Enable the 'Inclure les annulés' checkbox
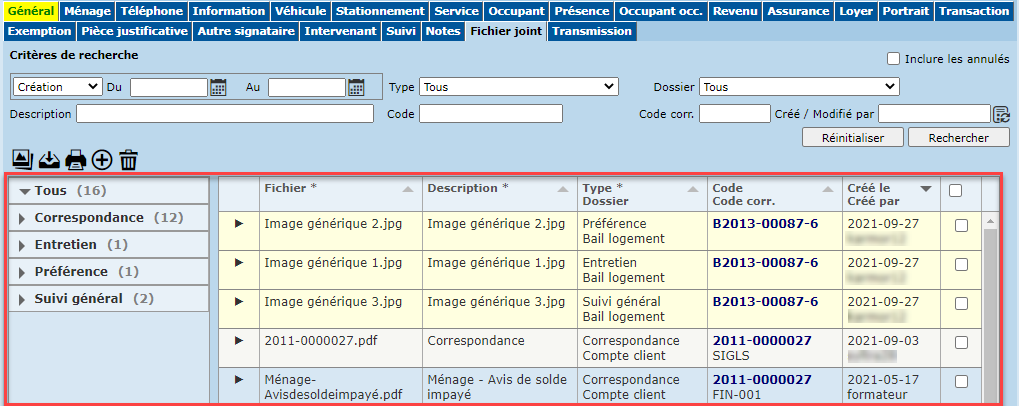The image size is (1019, 406). [893, 59]
